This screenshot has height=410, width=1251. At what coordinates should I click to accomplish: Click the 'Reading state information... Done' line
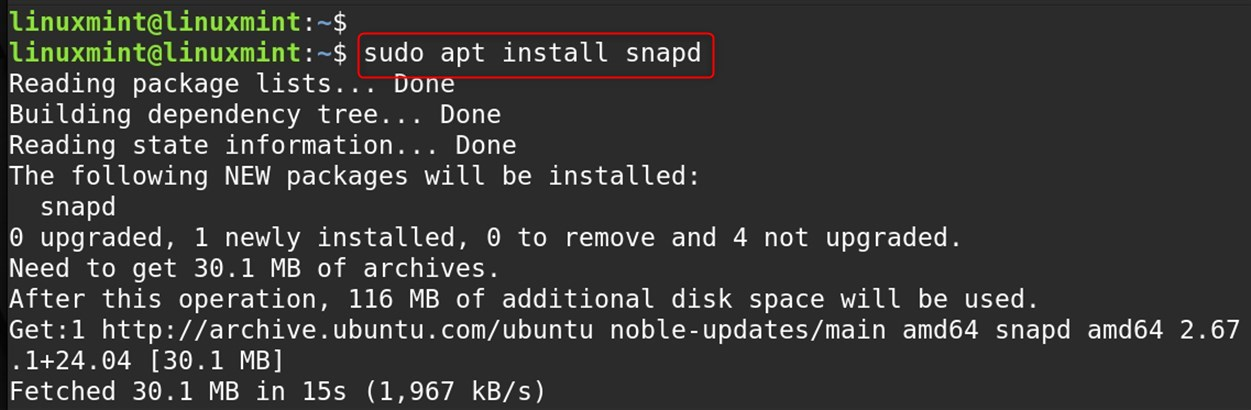pos(262,145)
